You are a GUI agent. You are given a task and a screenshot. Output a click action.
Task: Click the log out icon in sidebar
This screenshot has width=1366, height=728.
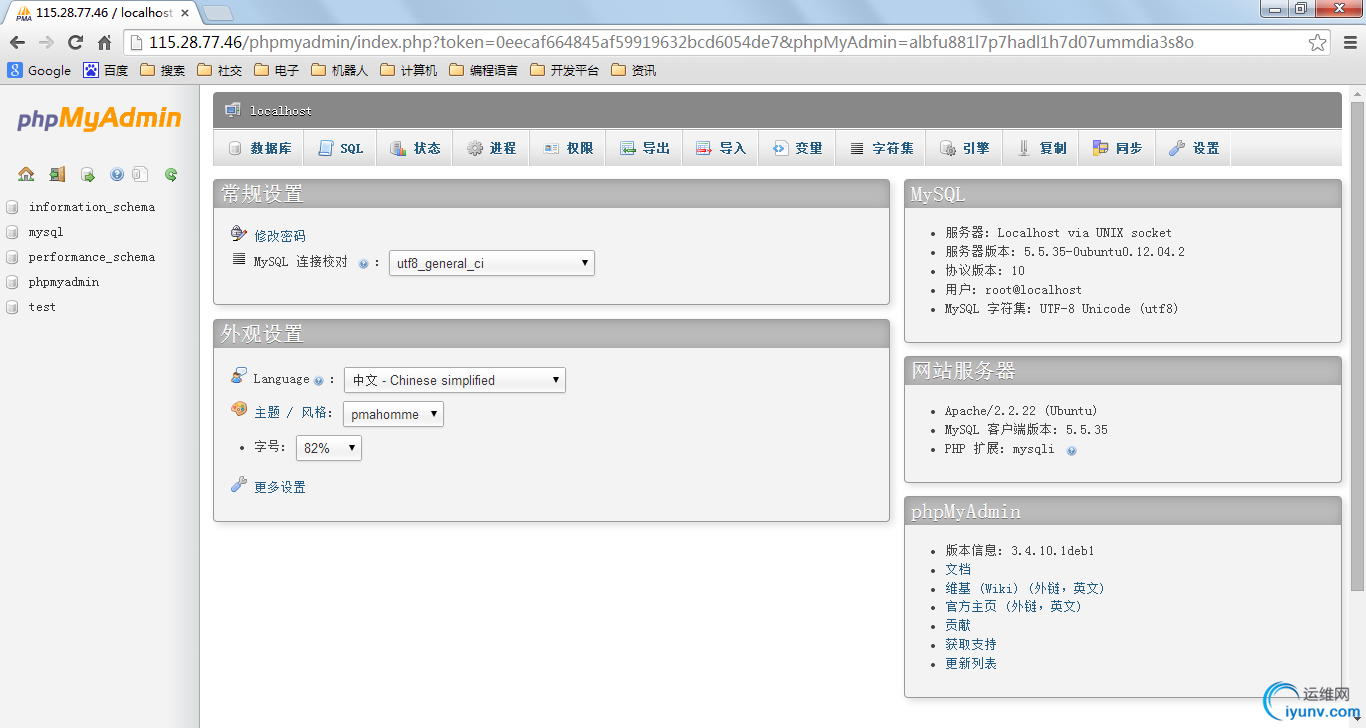coord(57,174)
